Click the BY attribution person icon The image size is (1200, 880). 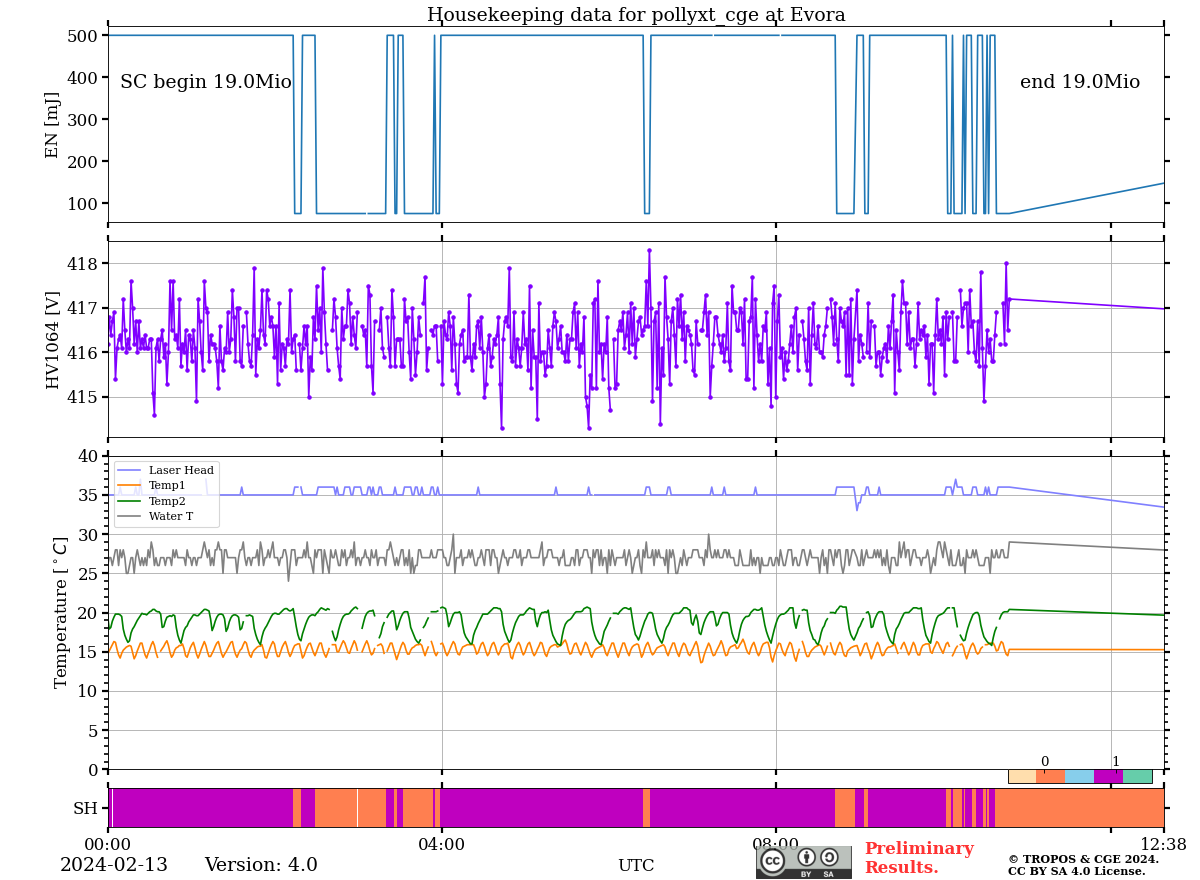[806, 857]
